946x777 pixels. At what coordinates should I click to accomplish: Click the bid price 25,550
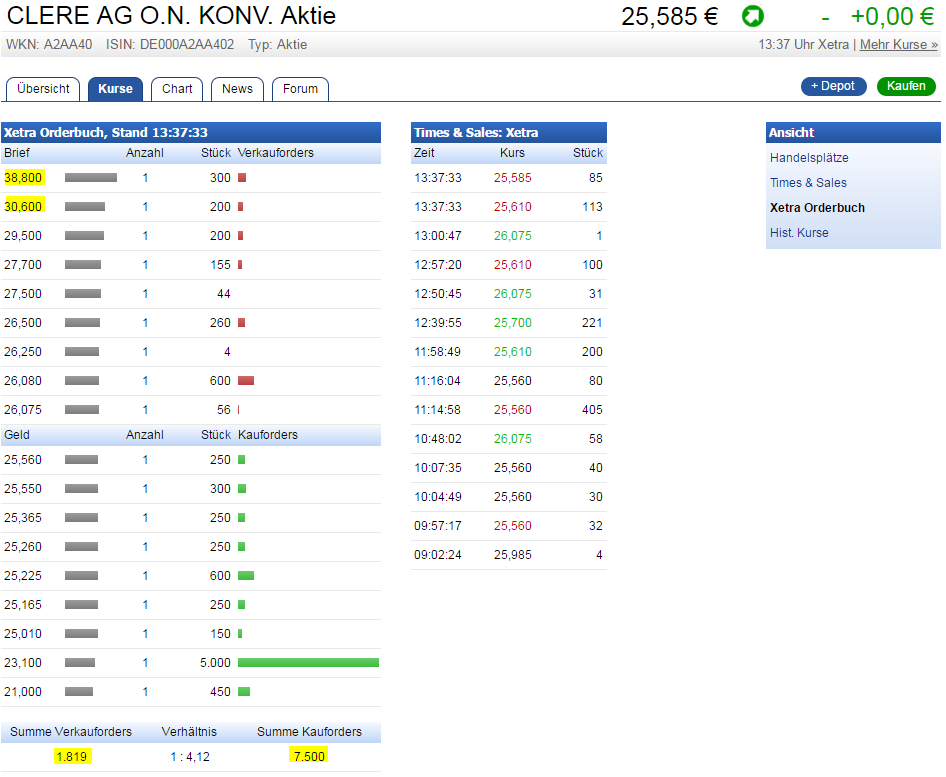(23, 489)
